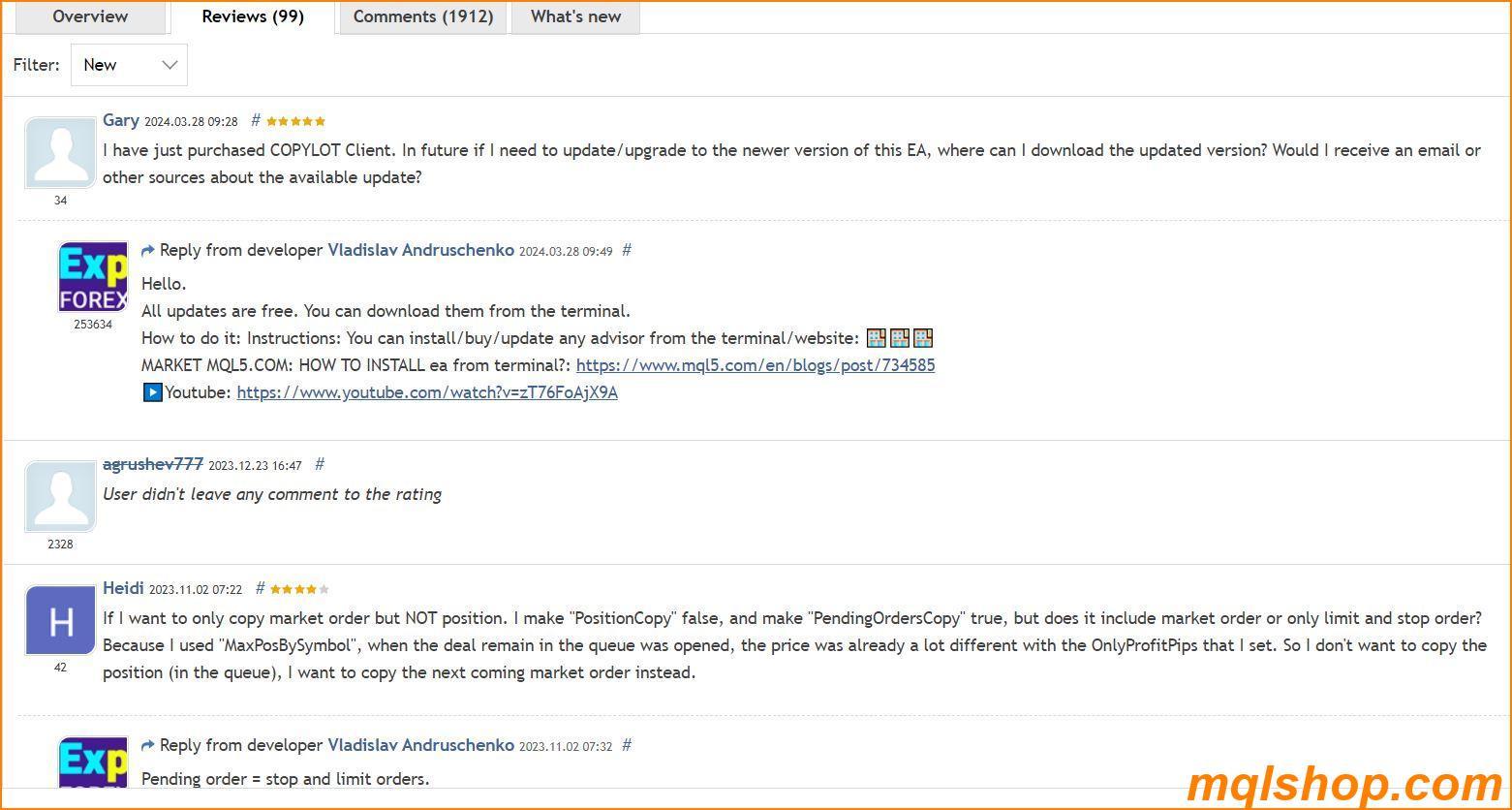Click the permalink "#" beside Gary's review
The width and height of the screenshot is (1512, 810).
point(256,120)
